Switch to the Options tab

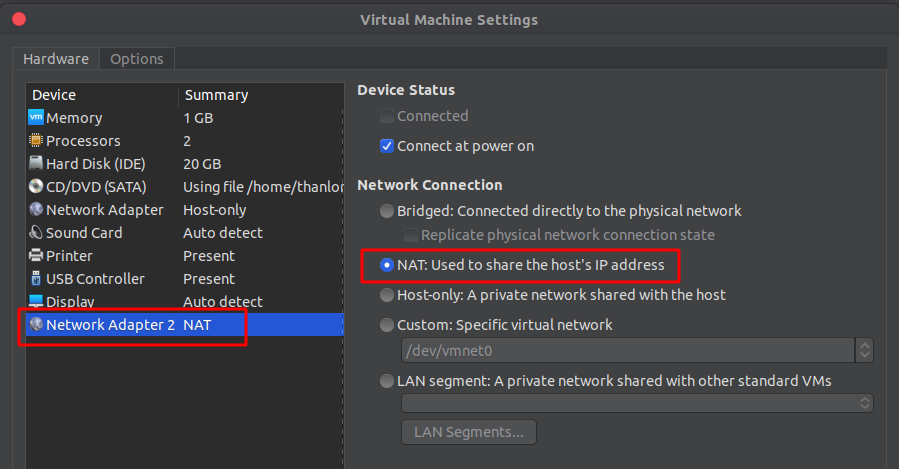137,59
